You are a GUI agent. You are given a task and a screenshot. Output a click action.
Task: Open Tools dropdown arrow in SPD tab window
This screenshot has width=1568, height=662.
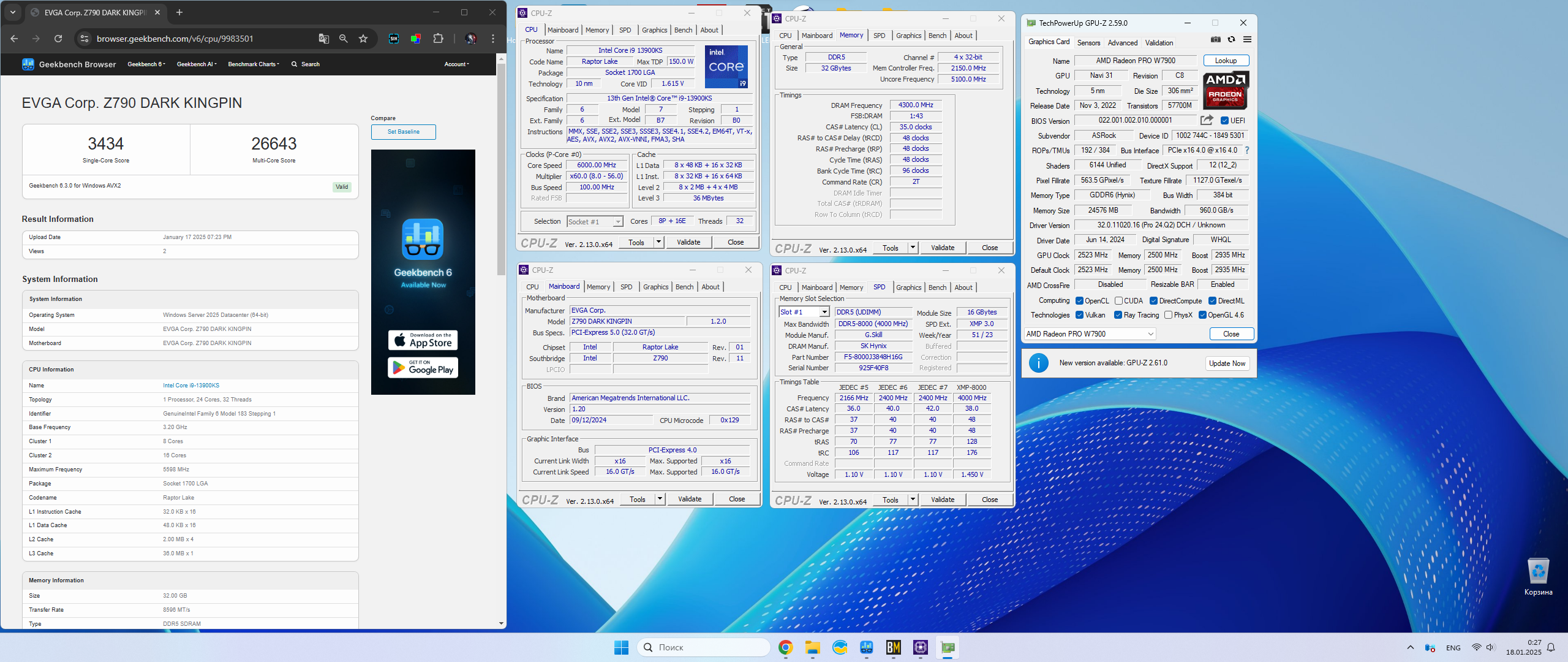pyautogui.click(x=913, y=500)
